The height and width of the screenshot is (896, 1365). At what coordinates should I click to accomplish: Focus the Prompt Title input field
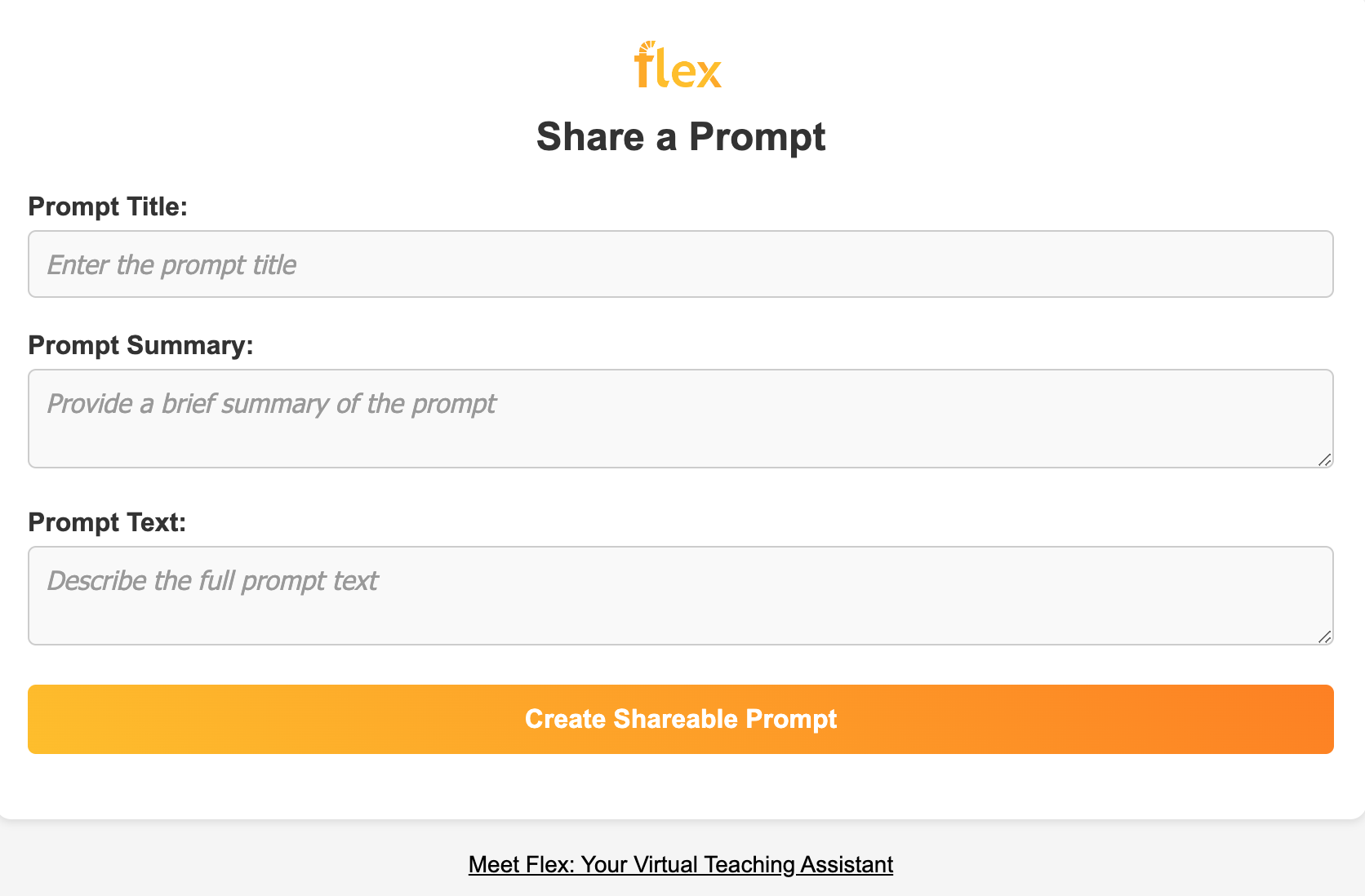pyautogui.click(x=680, y=264)
